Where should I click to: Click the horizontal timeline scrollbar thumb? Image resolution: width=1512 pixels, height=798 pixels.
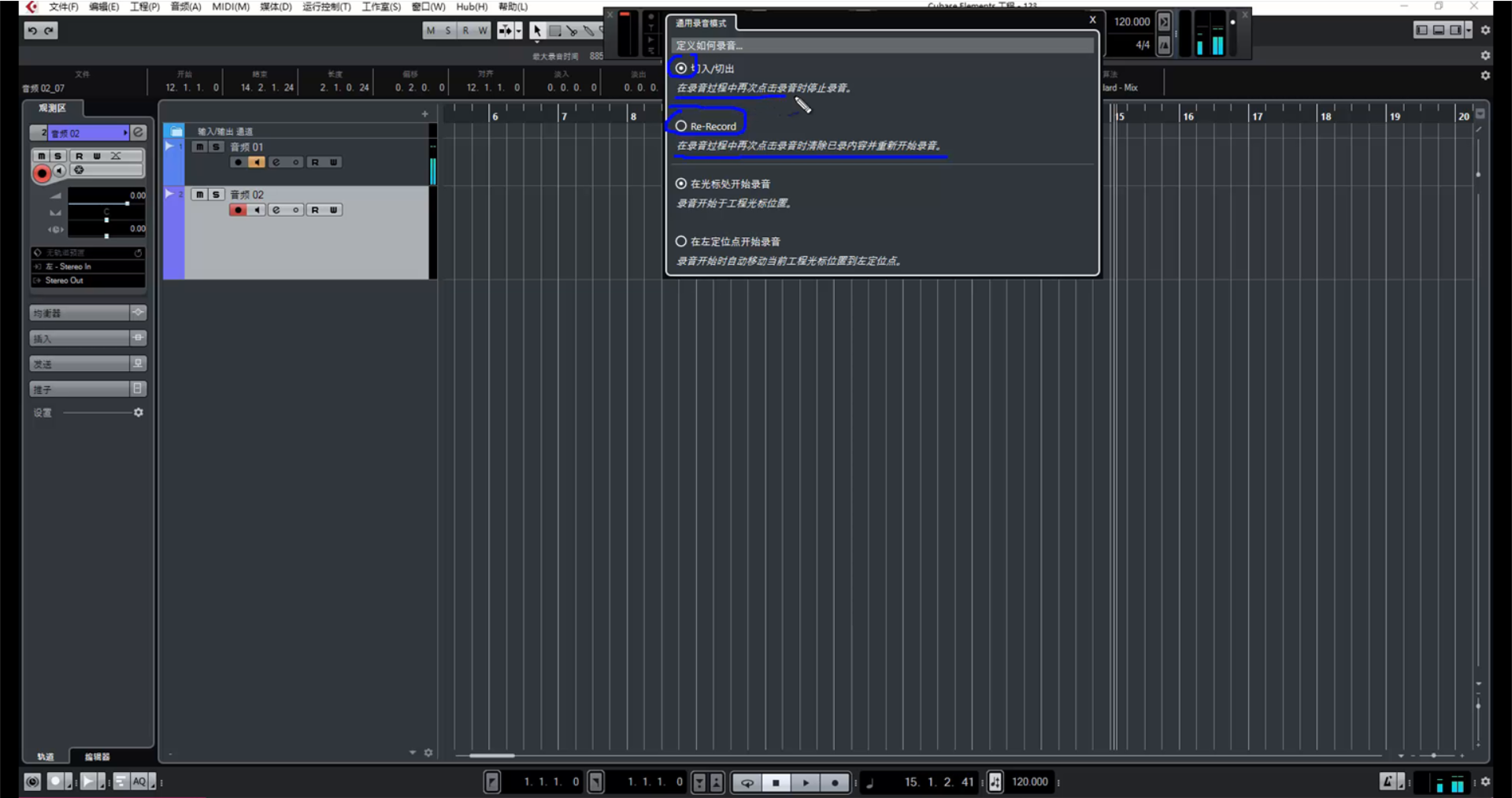[x=492, y=755]
